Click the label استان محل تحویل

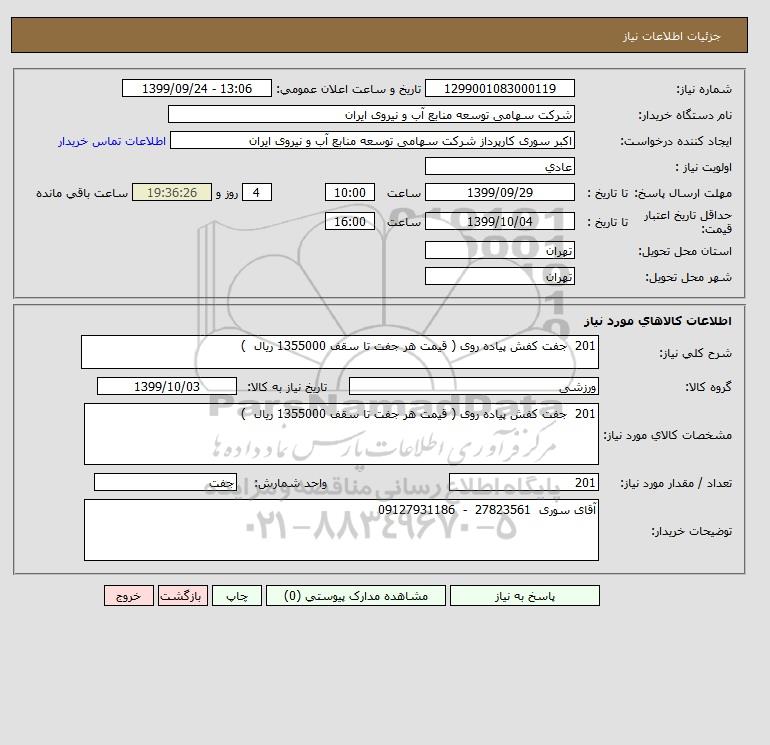pos(685,251)
